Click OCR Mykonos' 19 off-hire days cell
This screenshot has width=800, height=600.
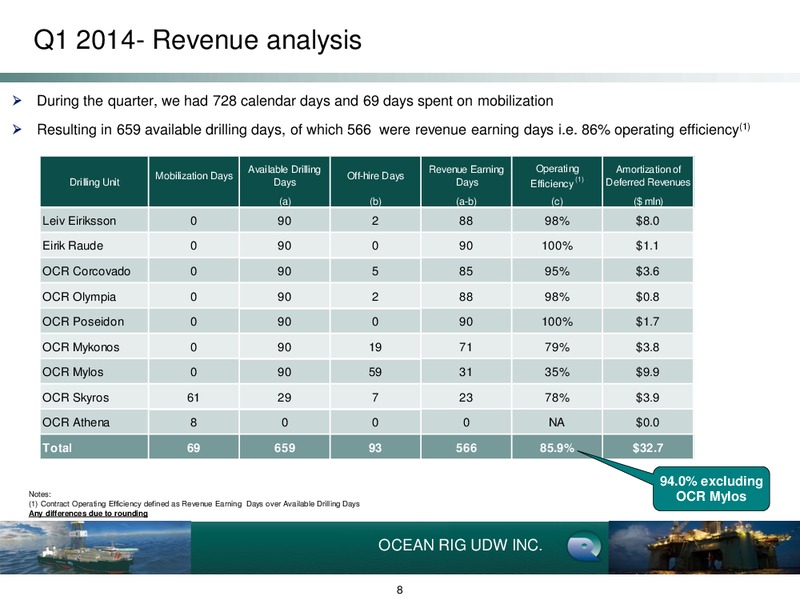pos(375,347)
